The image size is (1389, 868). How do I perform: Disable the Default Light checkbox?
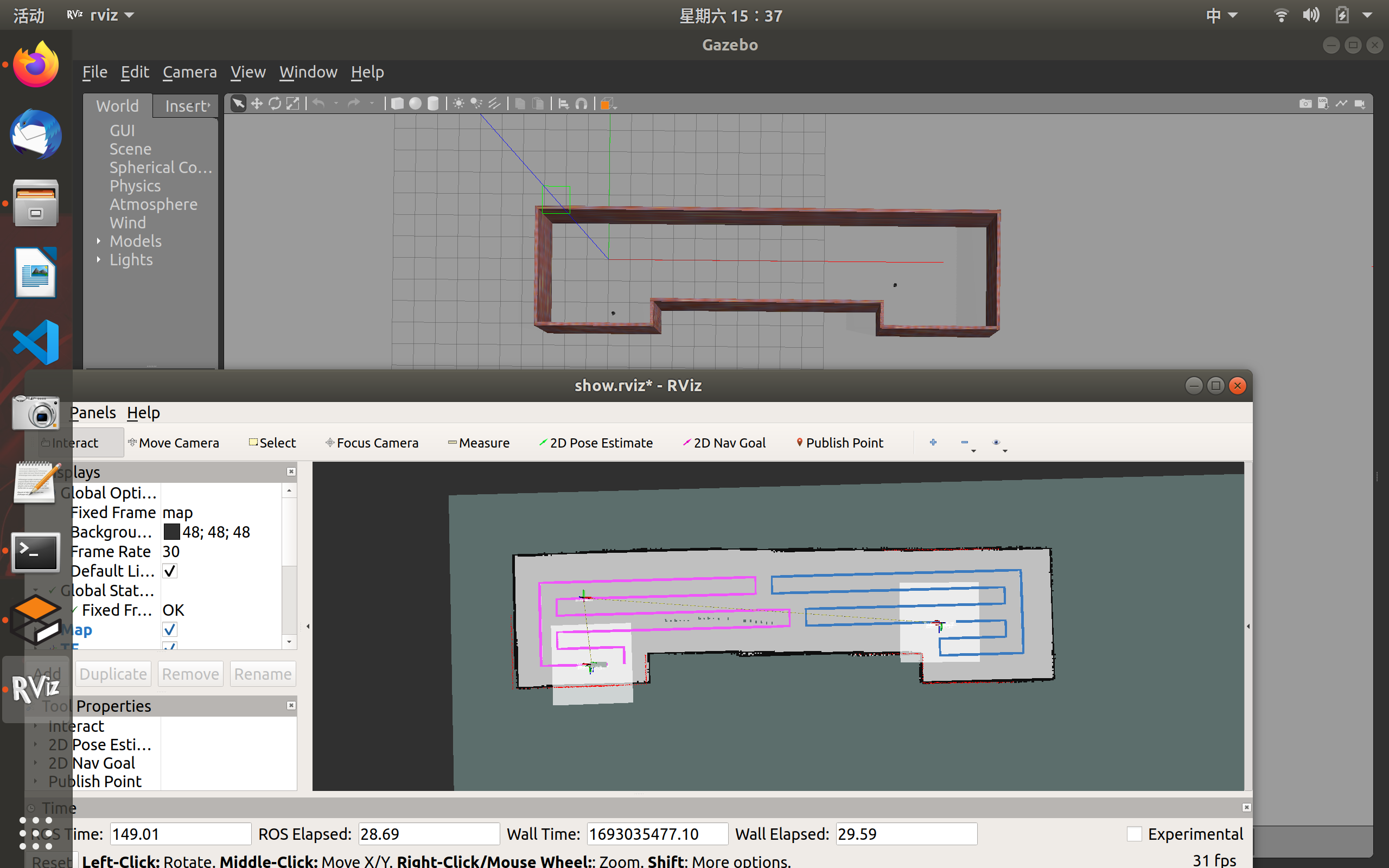[x=169, y=571]
